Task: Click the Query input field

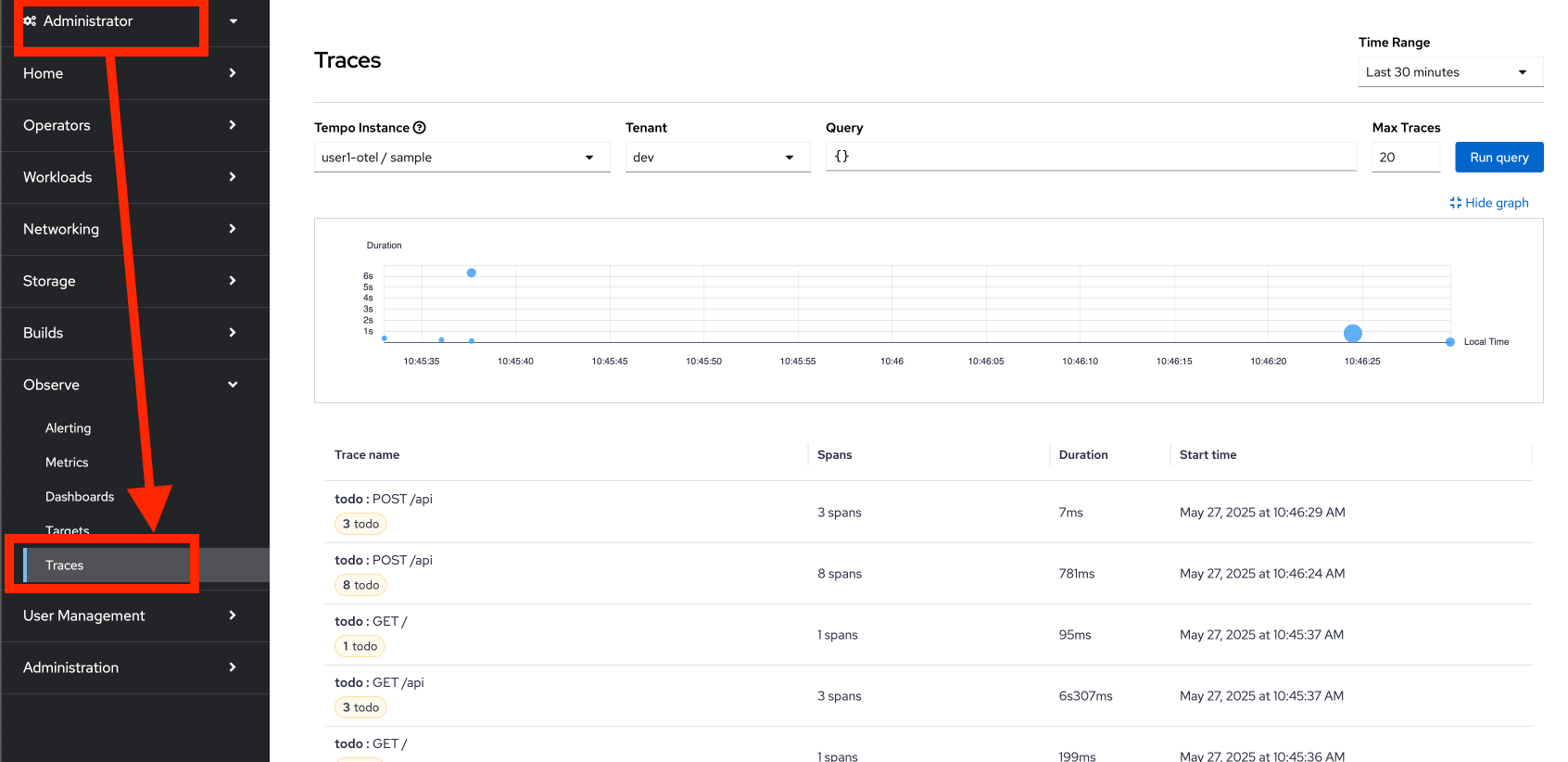Action: (1091, 157)
